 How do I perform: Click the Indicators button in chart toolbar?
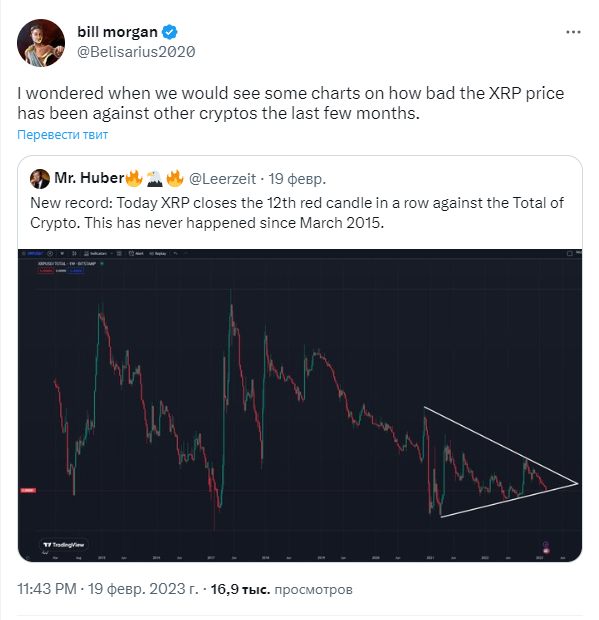96,253
